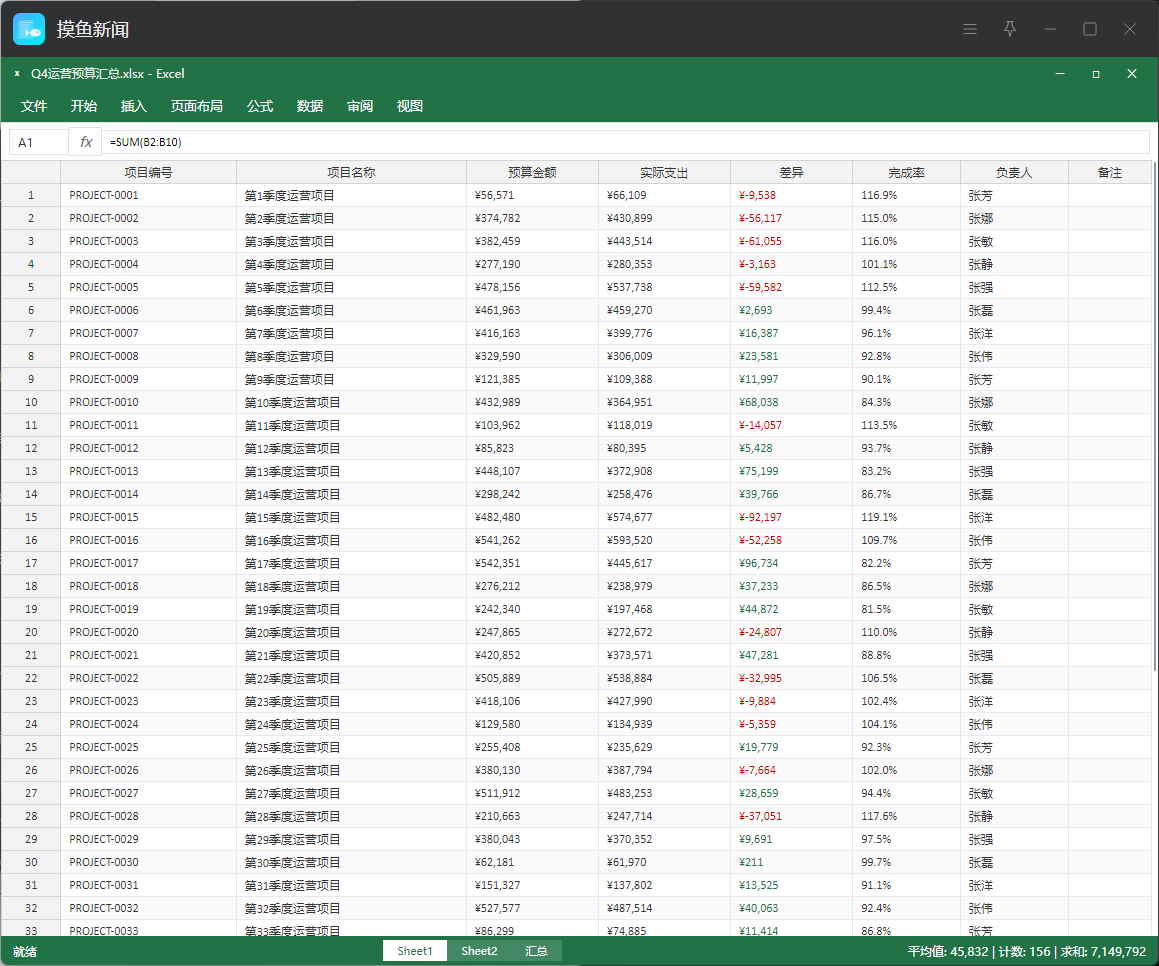
Task: Click the 就绪 status text
Action: pyautogui.click(x=25, y=951)
